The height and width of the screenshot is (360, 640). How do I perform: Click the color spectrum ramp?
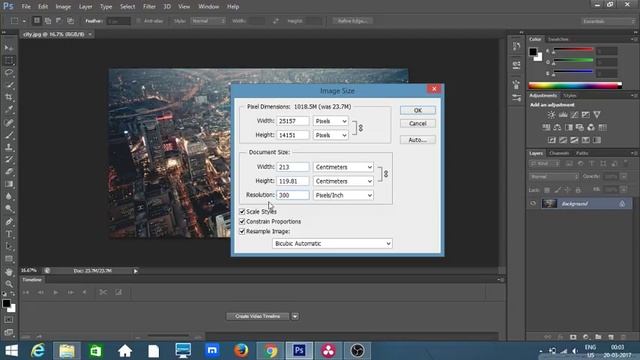click(x=575, y=85)
